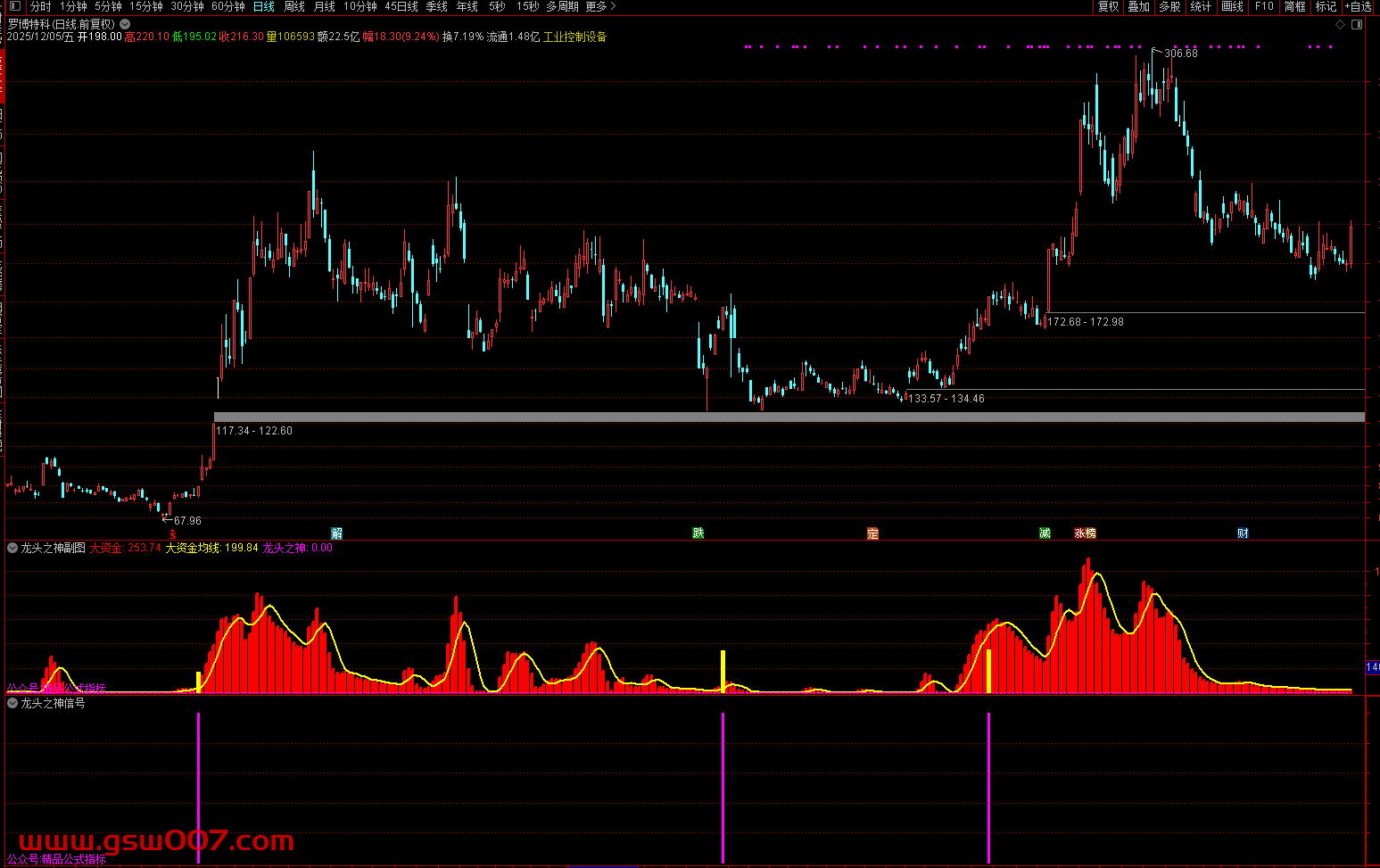This screenshot has height=868, width=1380.
Task: Click the 财 event marker icon
Action: [x=1243, y=533]
